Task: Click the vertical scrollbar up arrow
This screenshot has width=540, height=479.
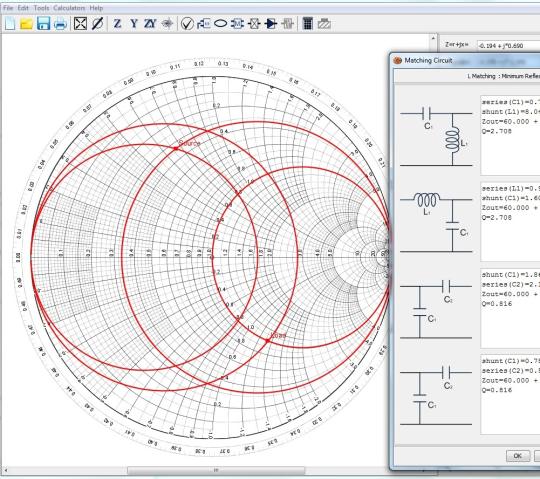Action: pos(433,38)
